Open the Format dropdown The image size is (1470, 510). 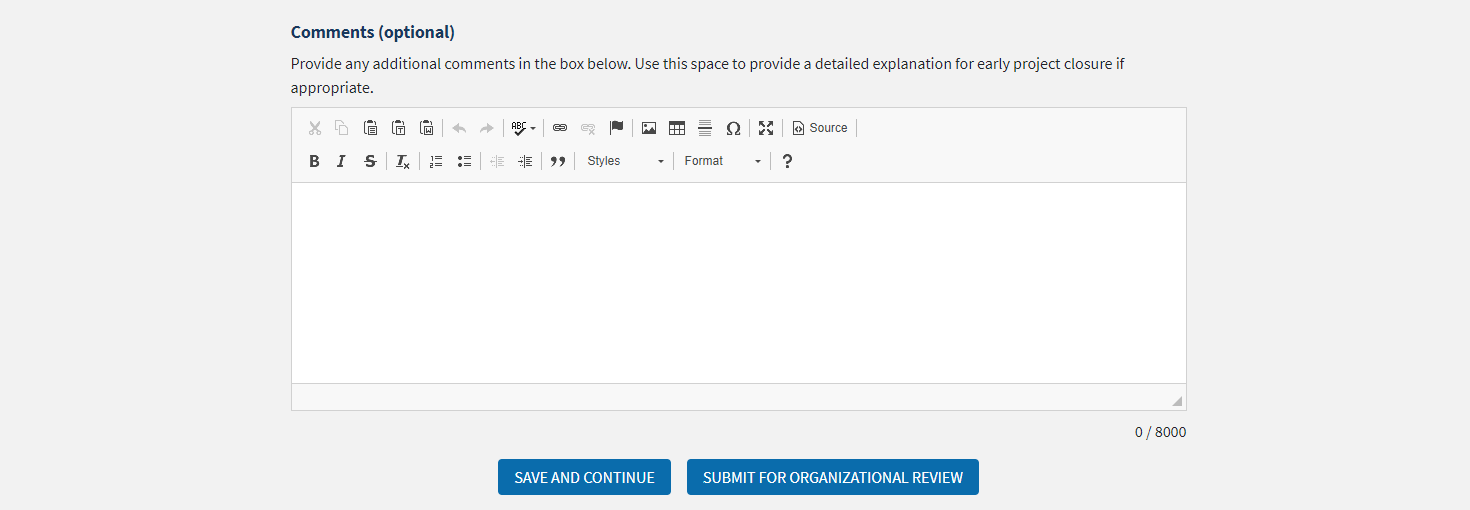tap(722, 161)
